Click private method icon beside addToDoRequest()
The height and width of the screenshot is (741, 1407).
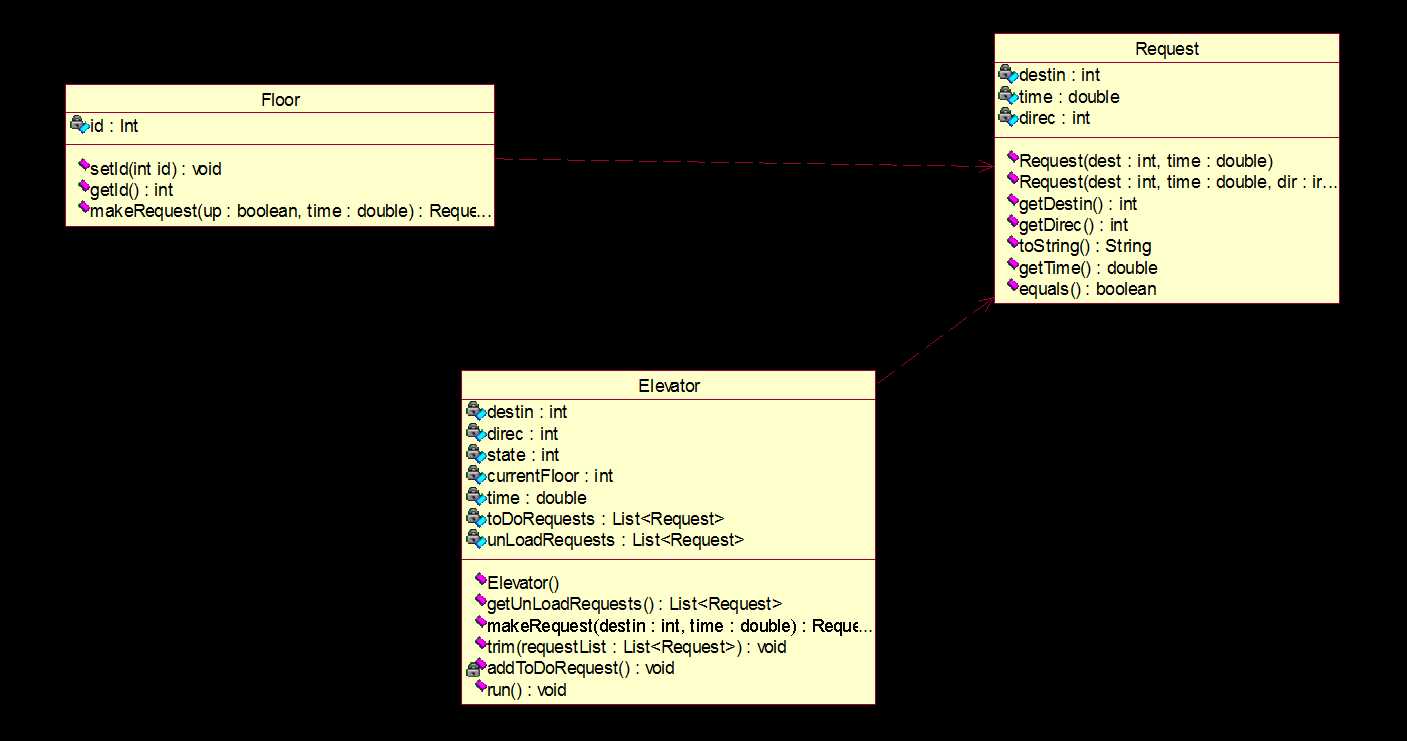[476, 666]
